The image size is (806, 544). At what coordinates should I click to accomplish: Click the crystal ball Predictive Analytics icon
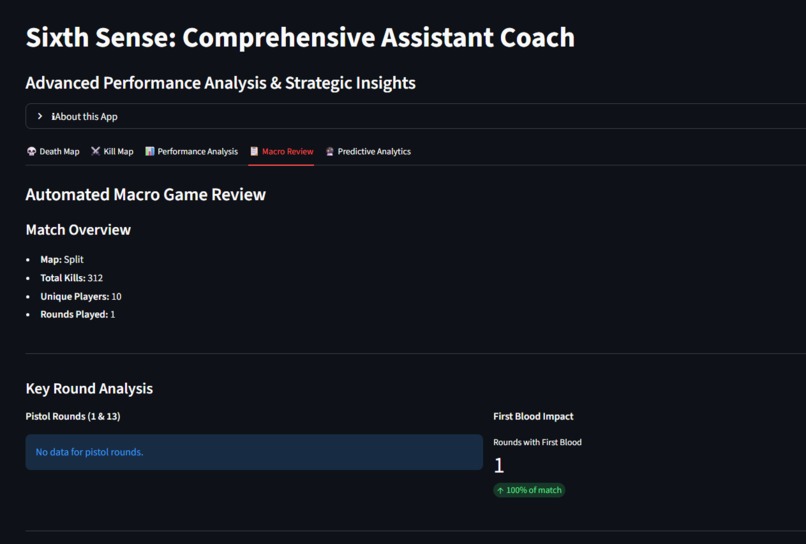pos(329,151)
